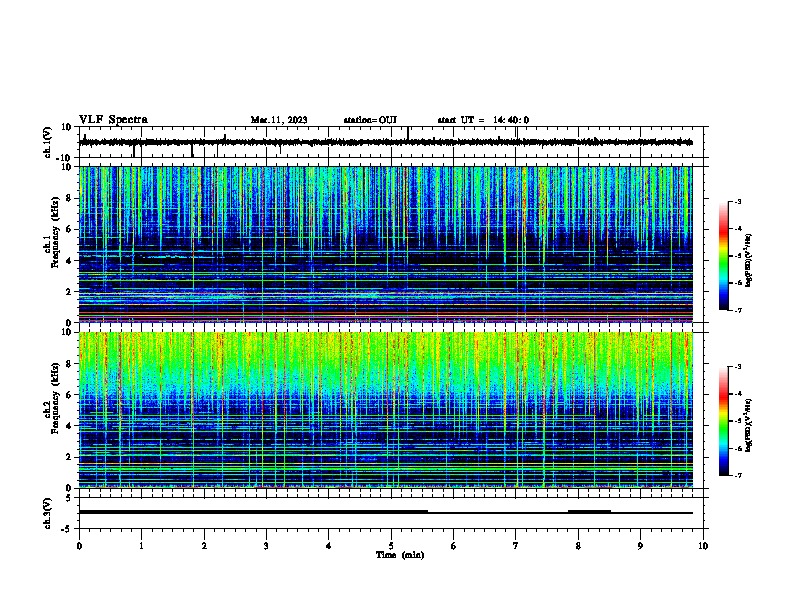The width and height of the screenshot is (792, 612).
Task: Click the ch.1 "Frequency (kHz)" axis label
Action: 55,232
